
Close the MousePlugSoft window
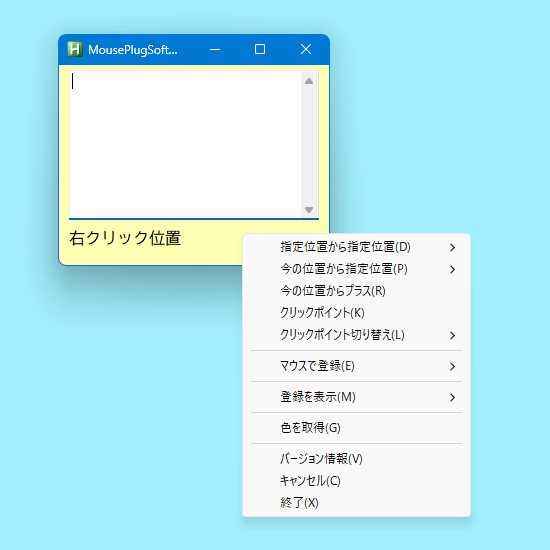pyautogui.click(x=306, y=49)
